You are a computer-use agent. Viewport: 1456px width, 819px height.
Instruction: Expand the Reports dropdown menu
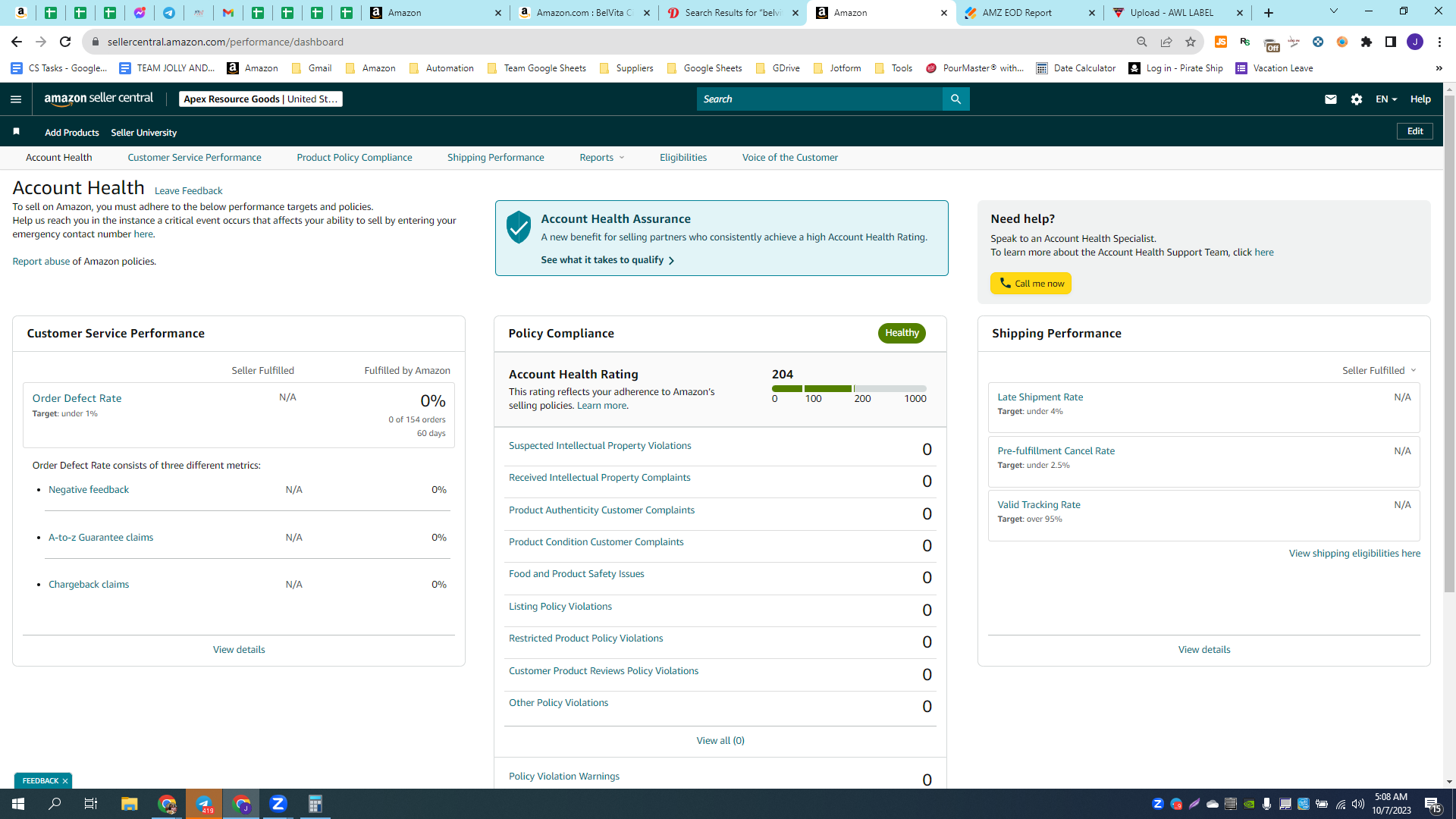click(x=602, y=158)
